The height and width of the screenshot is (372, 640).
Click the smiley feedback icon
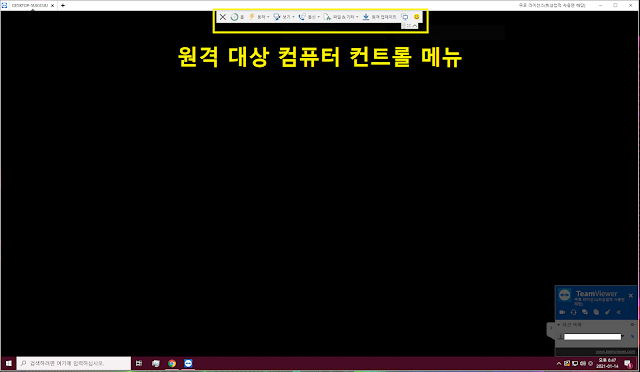click(x=416, y=17)
